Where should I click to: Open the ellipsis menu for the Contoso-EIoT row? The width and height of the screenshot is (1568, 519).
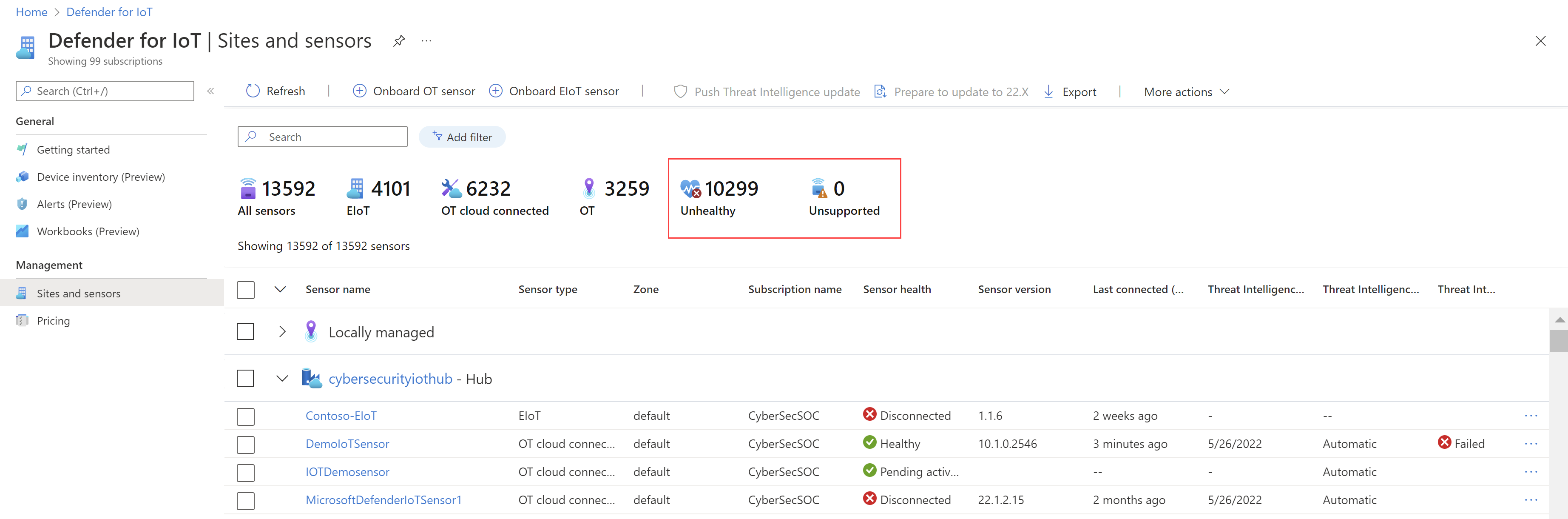(x=1530, y=416)
